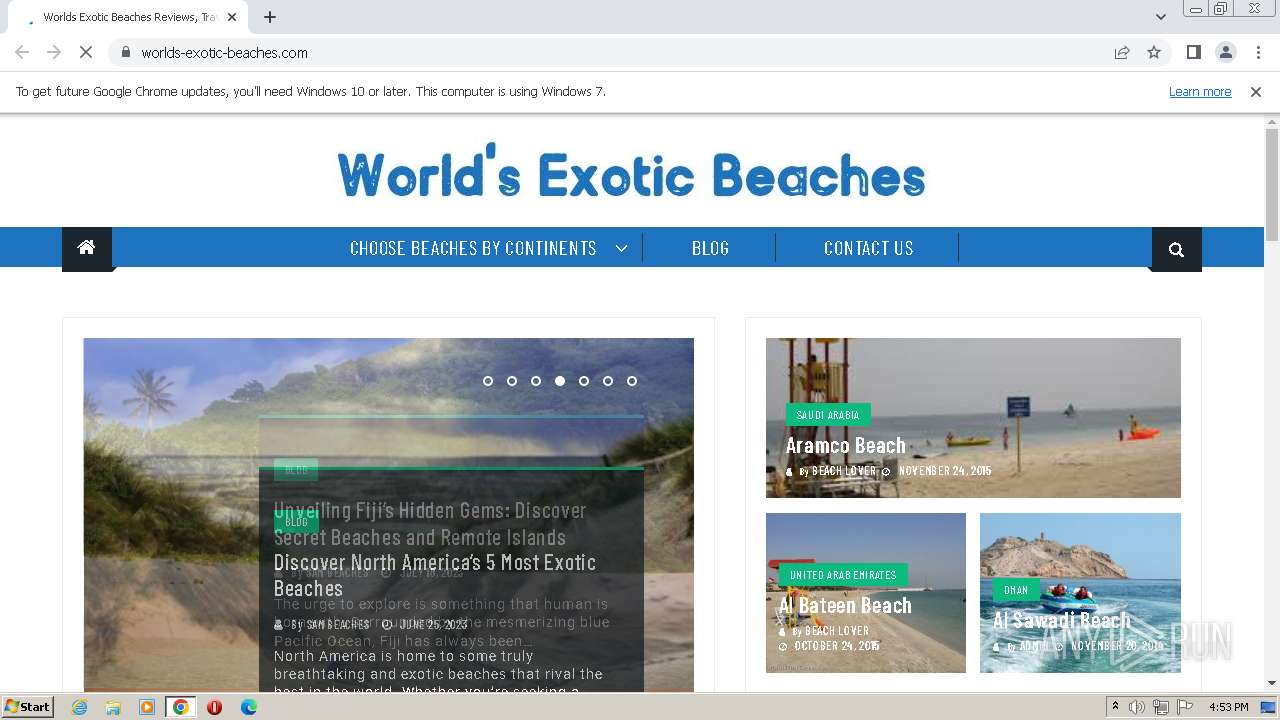Go to the Blog menu item
Screen dimensions: 1280x720
710,248
